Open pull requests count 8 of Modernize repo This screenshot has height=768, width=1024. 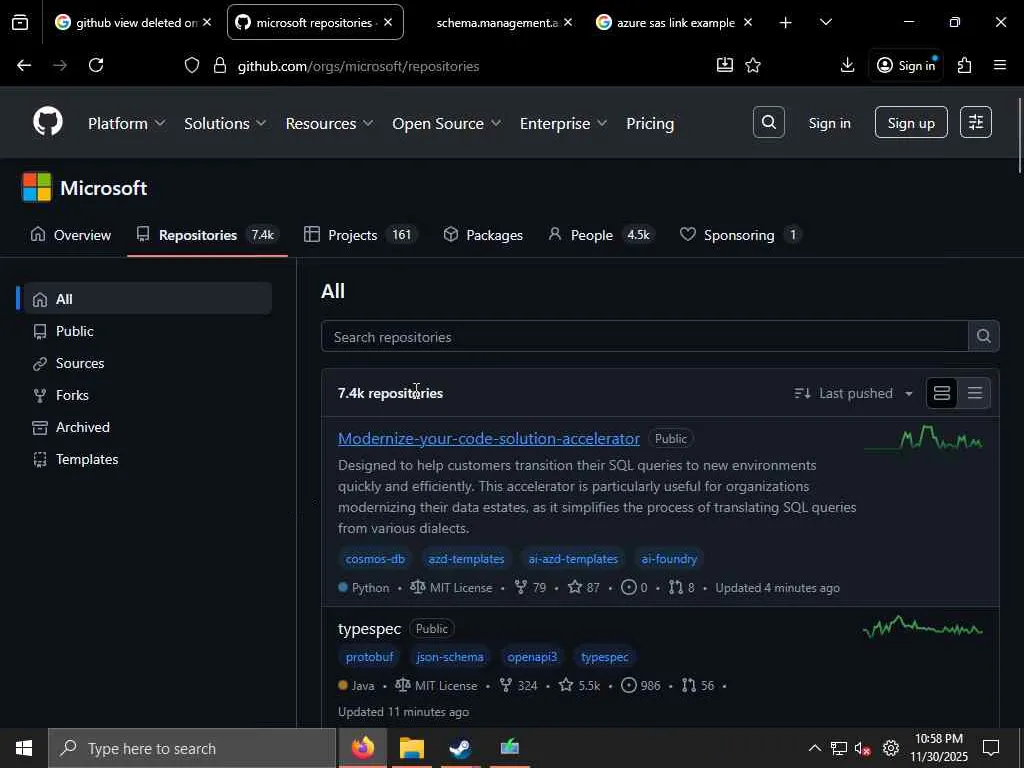pos(682,588)
